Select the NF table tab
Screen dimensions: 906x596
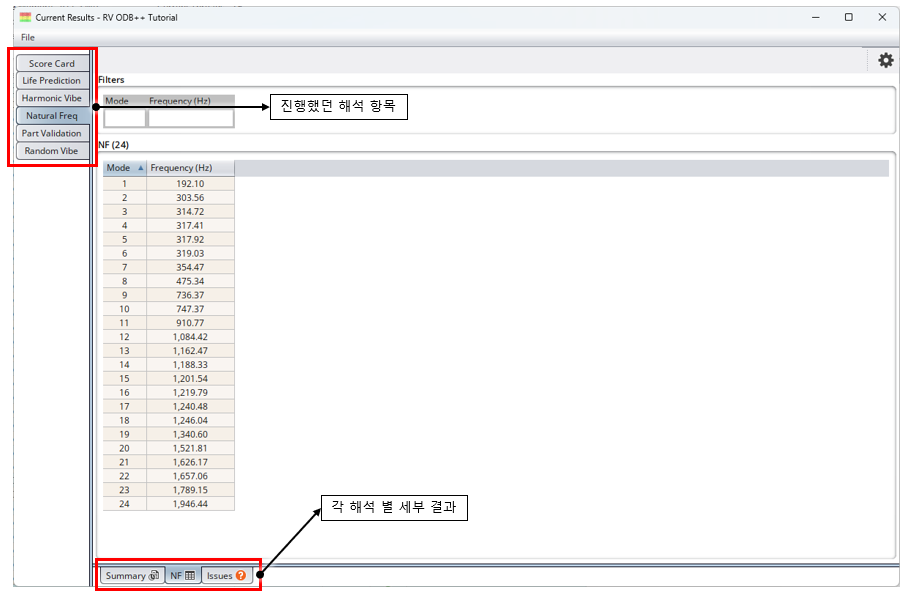point(182,576)
